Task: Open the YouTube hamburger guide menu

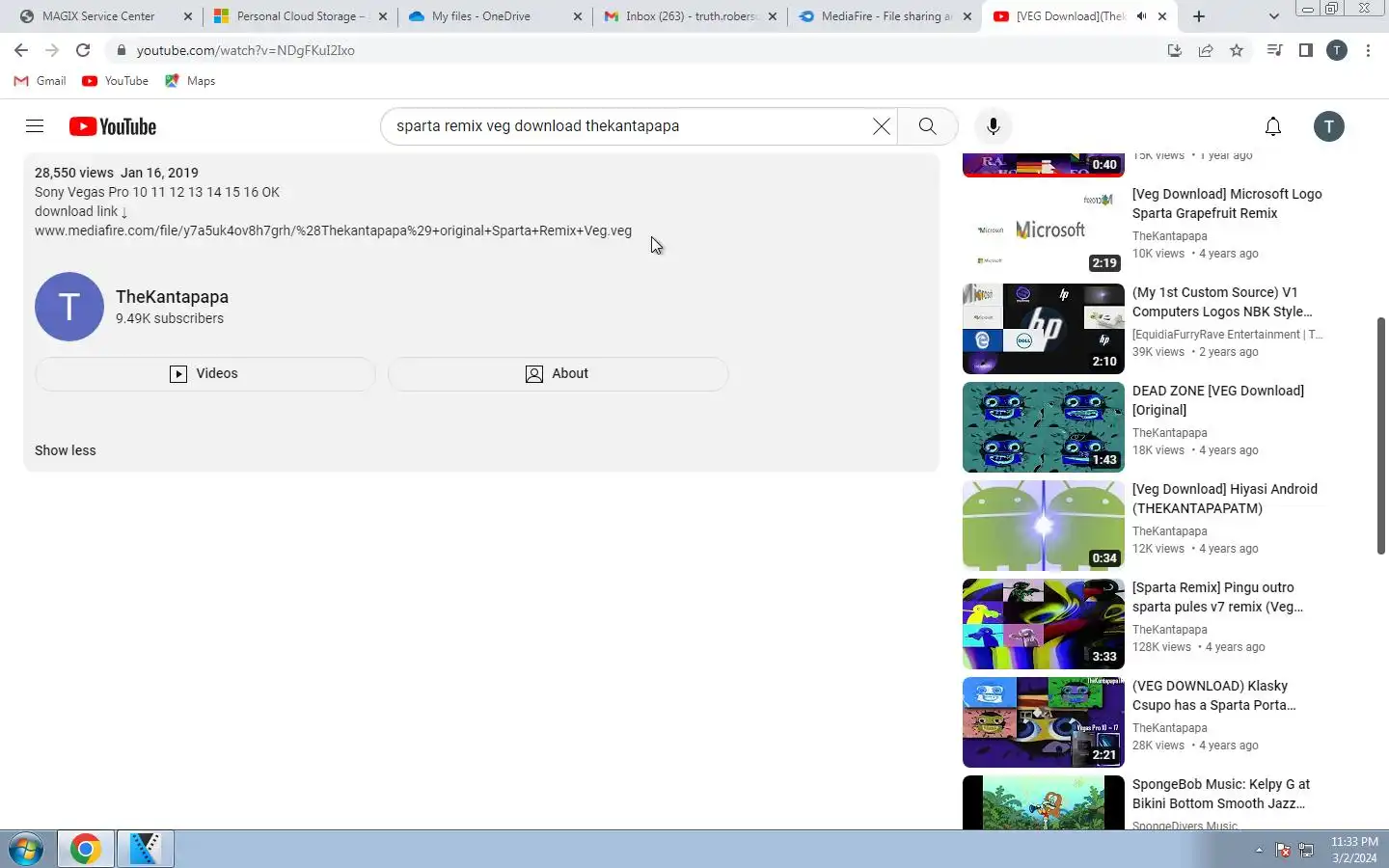Action: pos(35,126)
